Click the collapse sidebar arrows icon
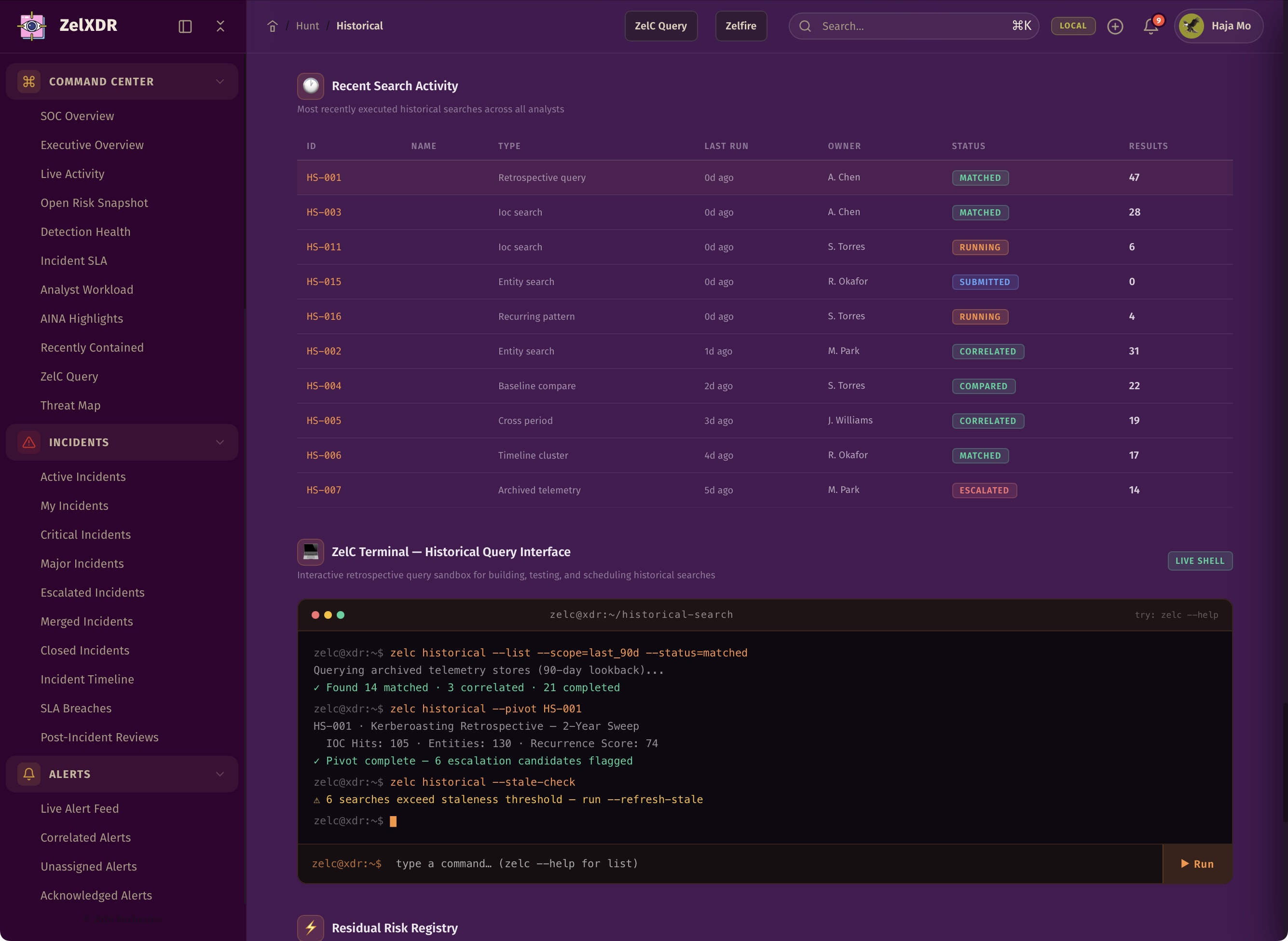 coord(220,26)
